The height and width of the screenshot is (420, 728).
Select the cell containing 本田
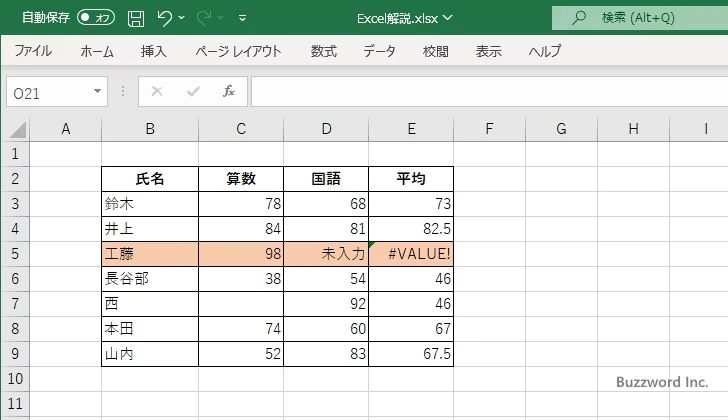150,329
